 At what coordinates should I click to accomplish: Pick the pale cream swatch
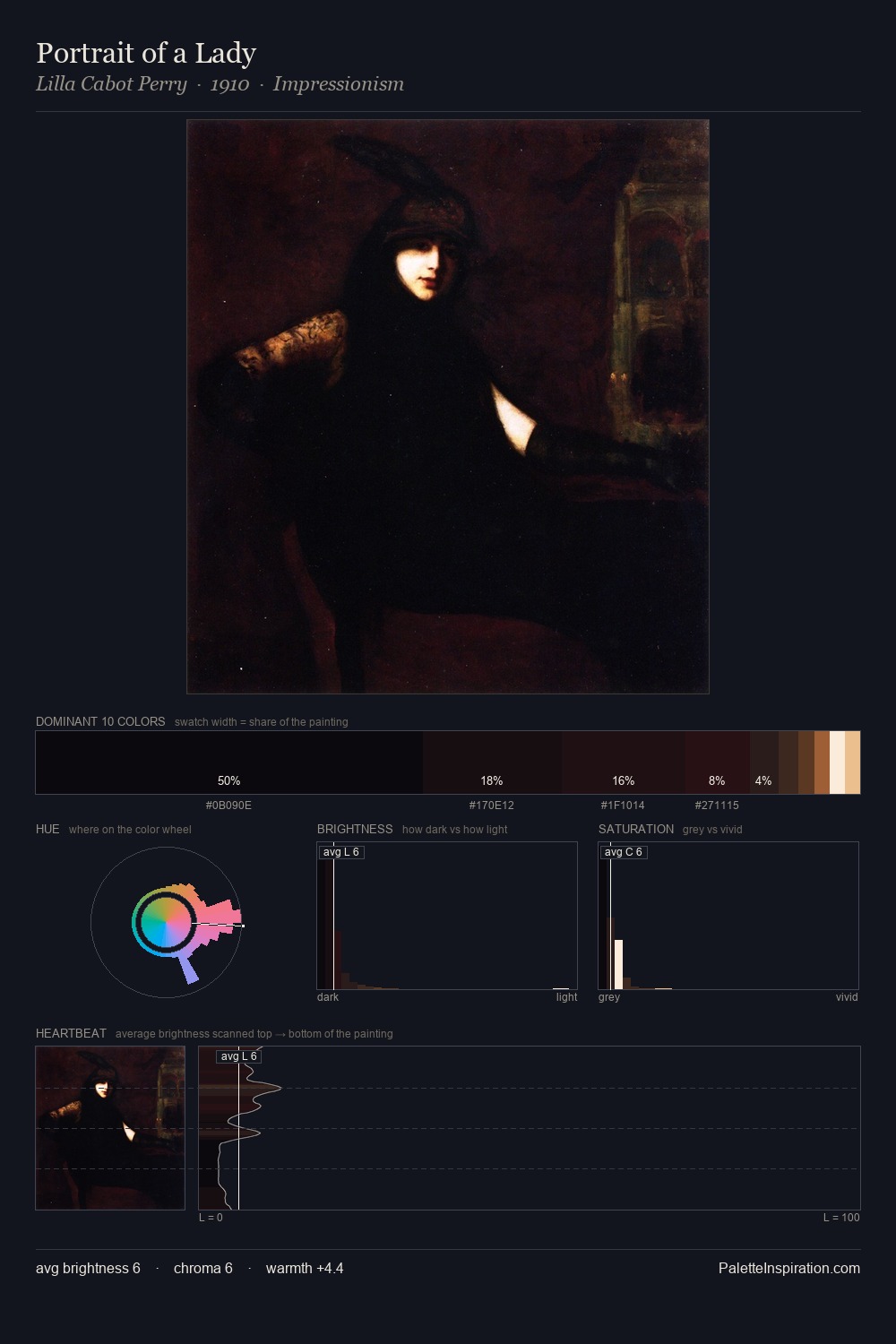click(x=837, y=762)
